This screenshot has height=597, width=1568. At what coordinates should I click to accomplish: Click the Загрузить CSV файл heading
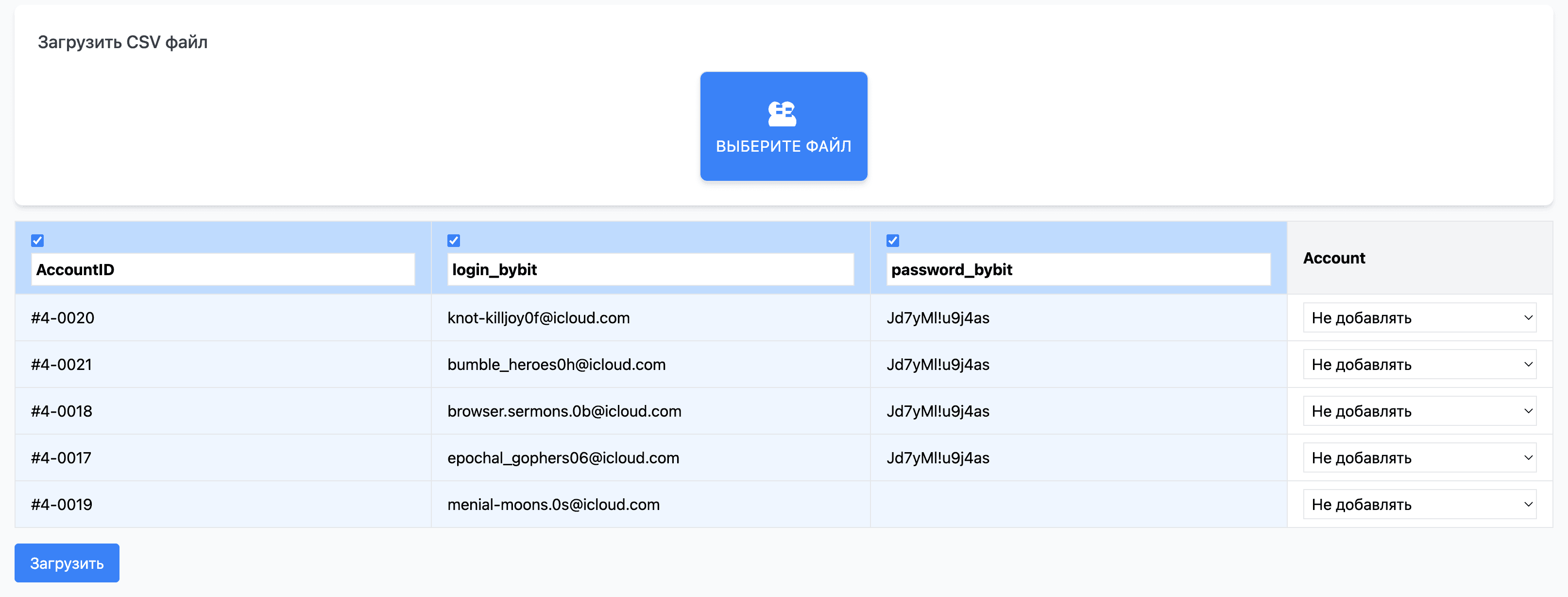click(122, 42)
